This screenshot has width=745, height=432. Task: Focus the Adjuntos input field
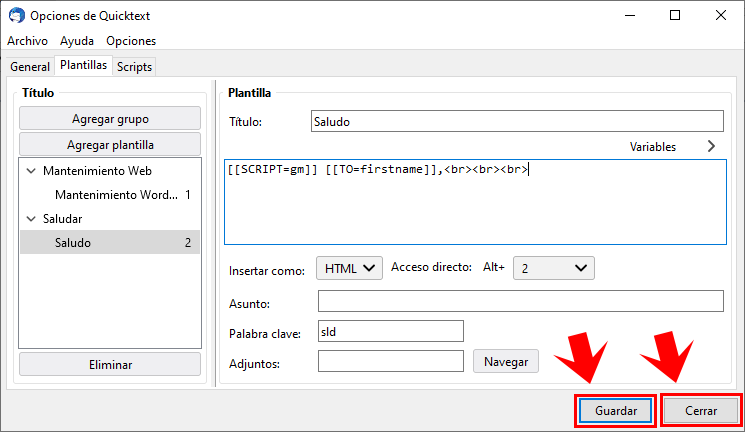click(391, 361)
